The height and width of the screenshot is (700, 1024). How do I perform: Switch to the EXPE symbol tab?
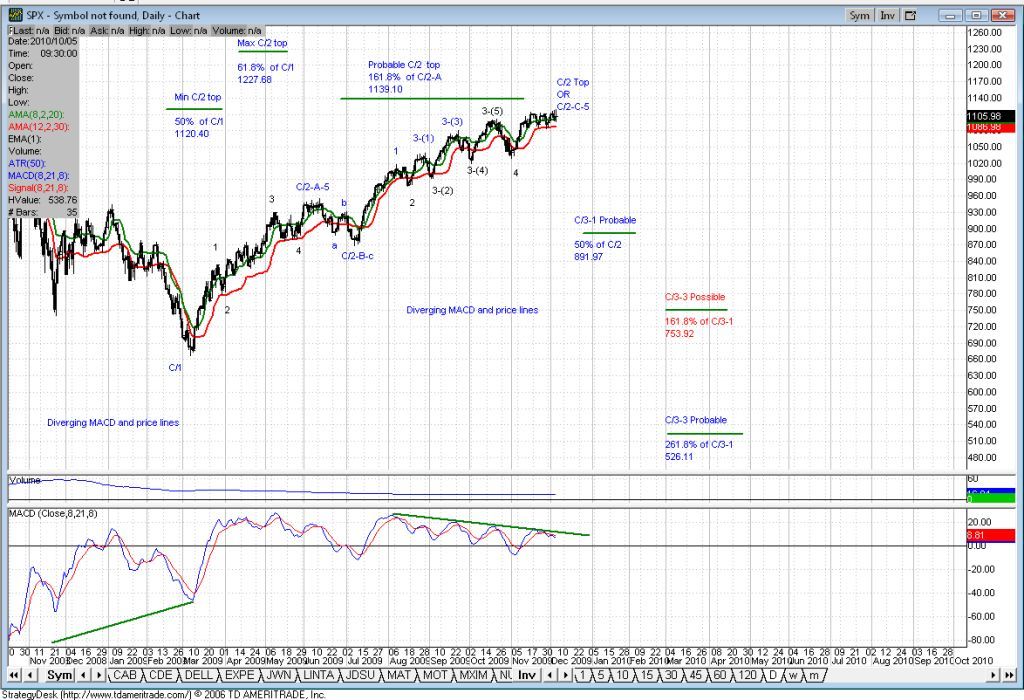240,675
